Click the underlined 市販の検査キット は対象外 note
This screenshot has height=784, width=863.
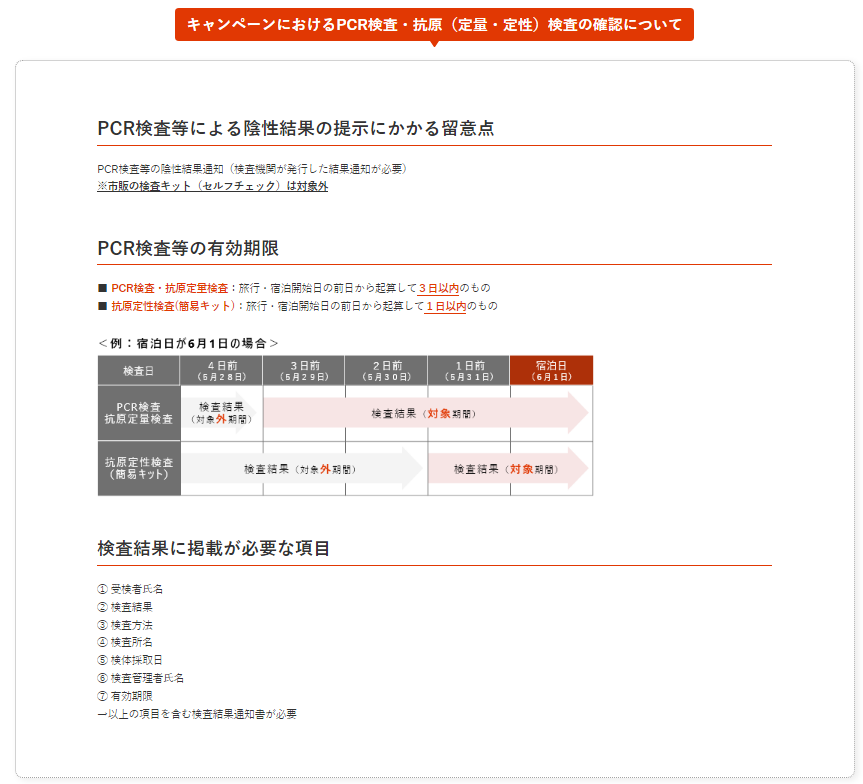click(212, 186)
